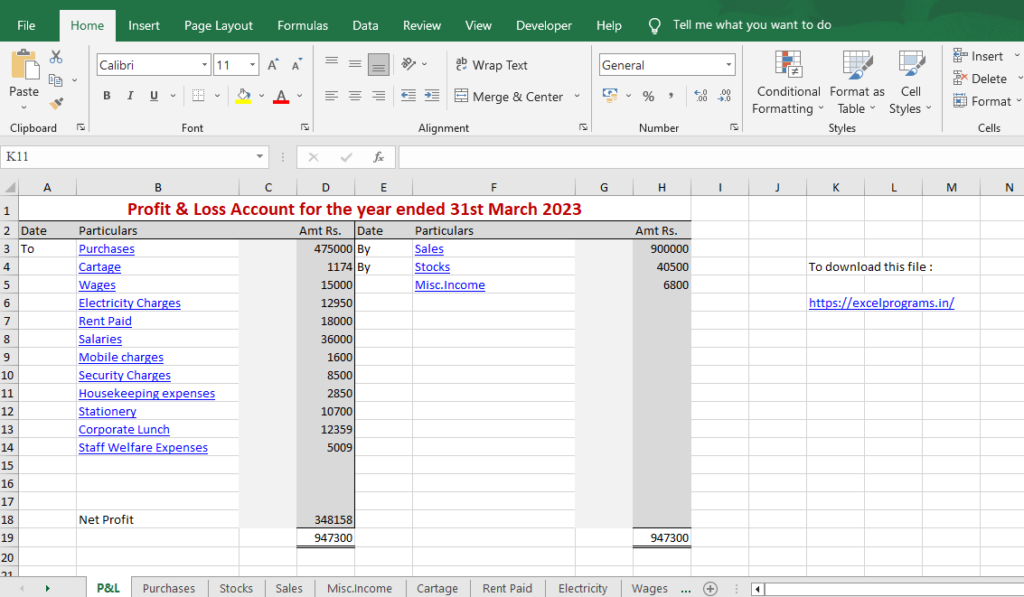Open the Developer ribbon tab
The image size is (1024, 597).
[544, 25]
